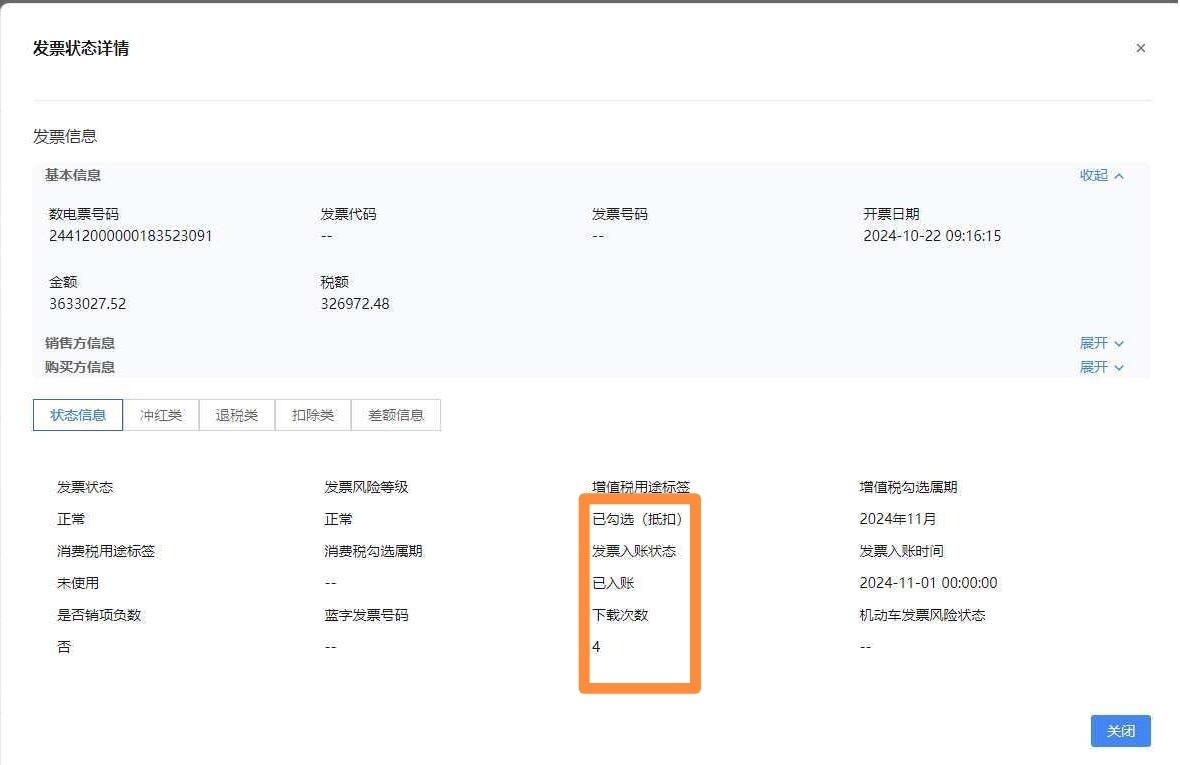Select the 退税类 tab
The width and height of the screenshot is (1180, 765).
click(237, 415)
